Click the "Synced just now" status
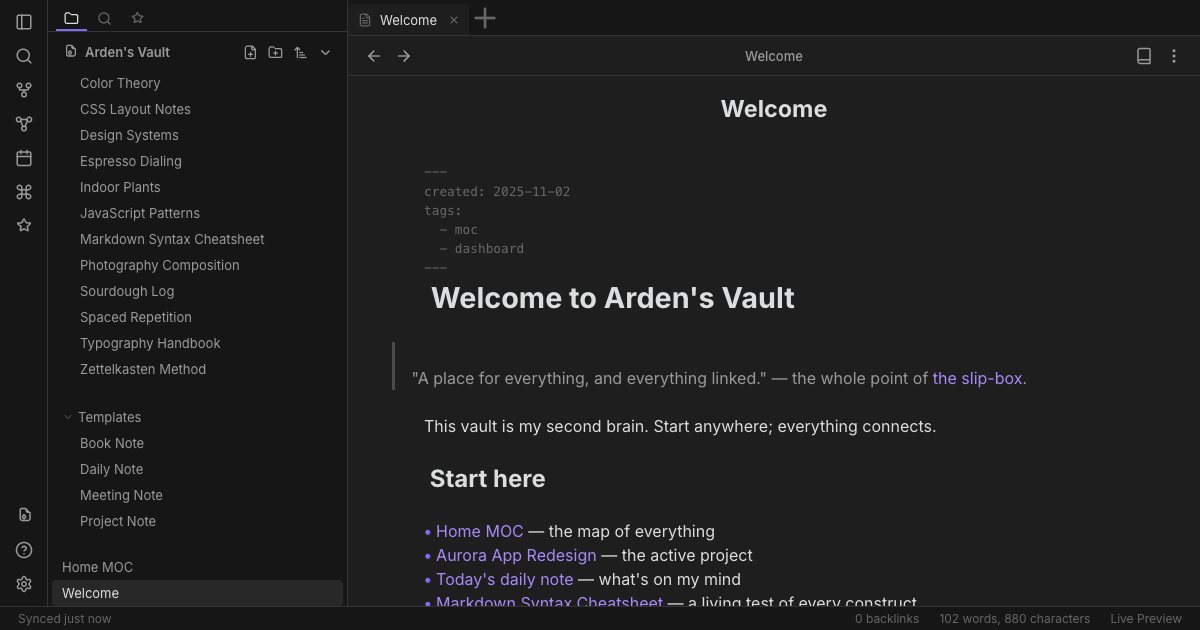1200x630 pixels. click(65, 619)
